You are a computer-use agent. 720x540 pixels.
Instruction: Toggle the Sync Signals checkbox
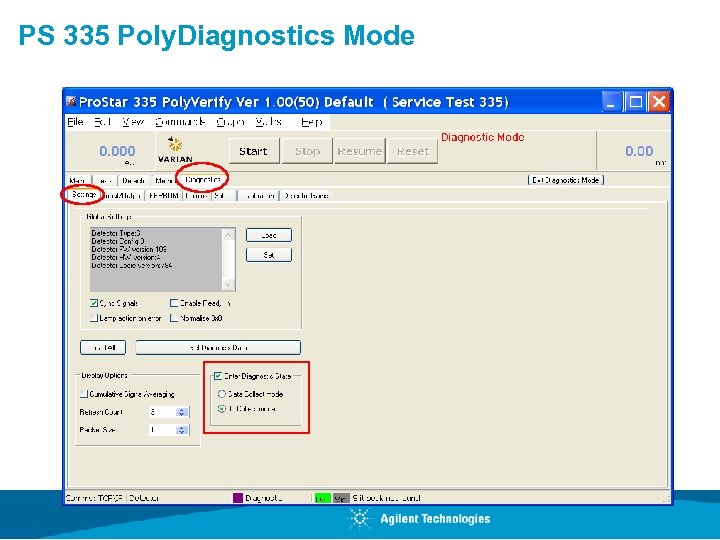point(94,303)
